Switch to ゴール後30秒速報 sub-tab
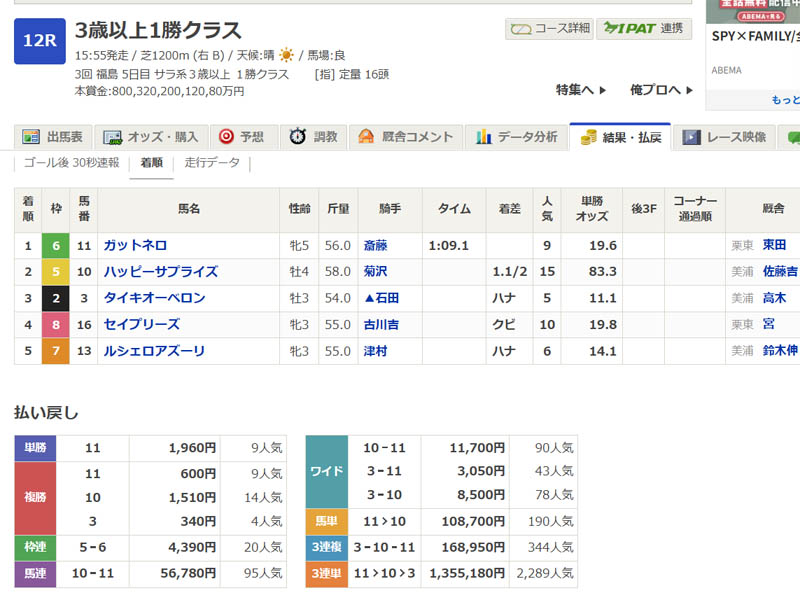The height and width of the screenshot is (600, 800). (70, 162)
